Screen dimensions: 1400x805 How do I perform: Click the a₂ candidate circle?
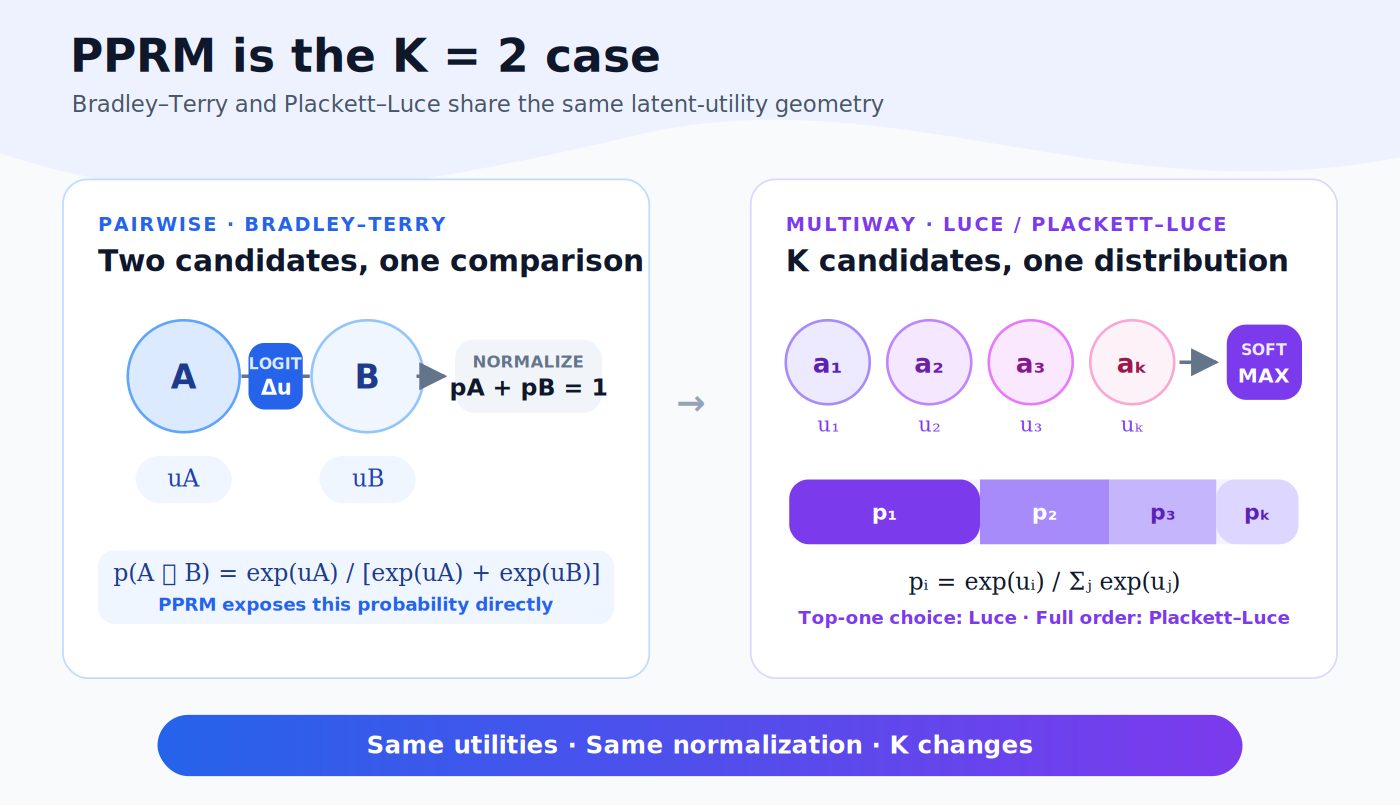pyautogui.click(x=929, y=362)
